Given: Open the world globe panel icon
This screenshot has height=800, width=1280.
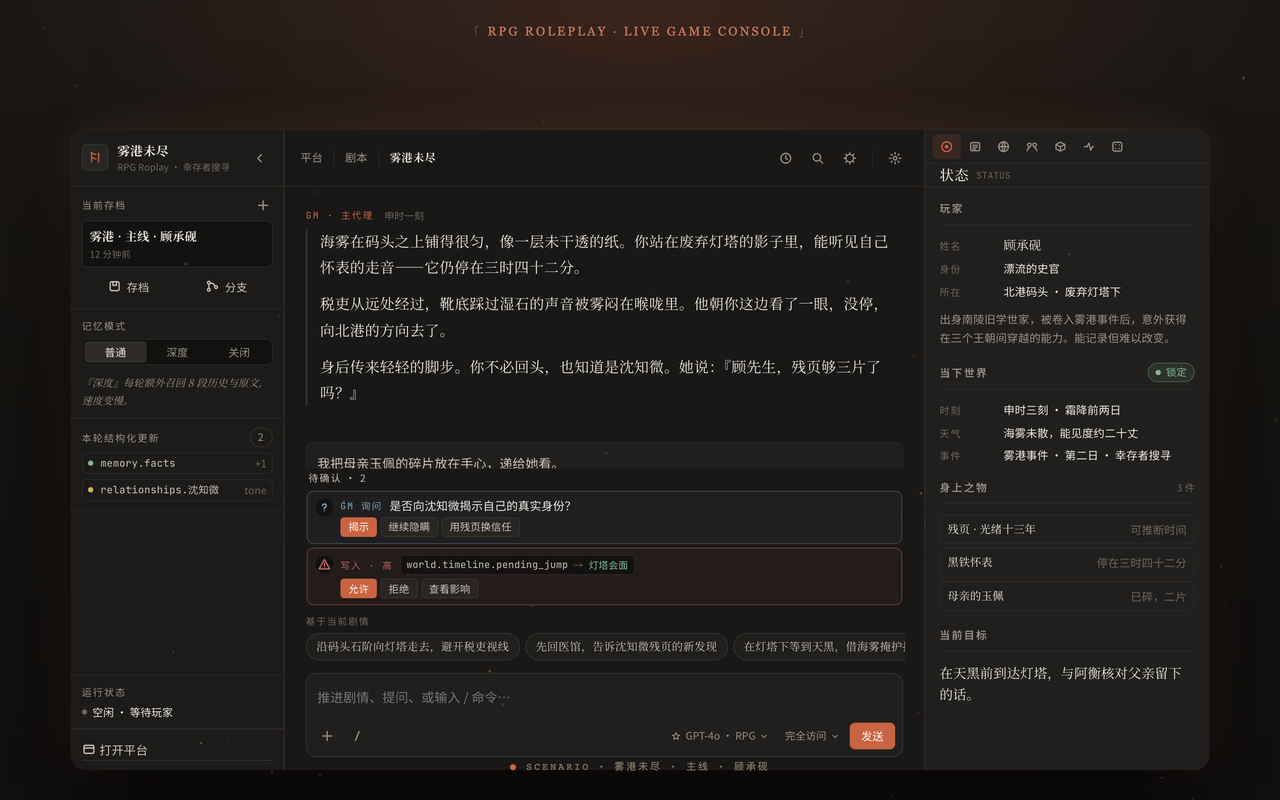Looking at the screenshot, I should coord(1004,147).
